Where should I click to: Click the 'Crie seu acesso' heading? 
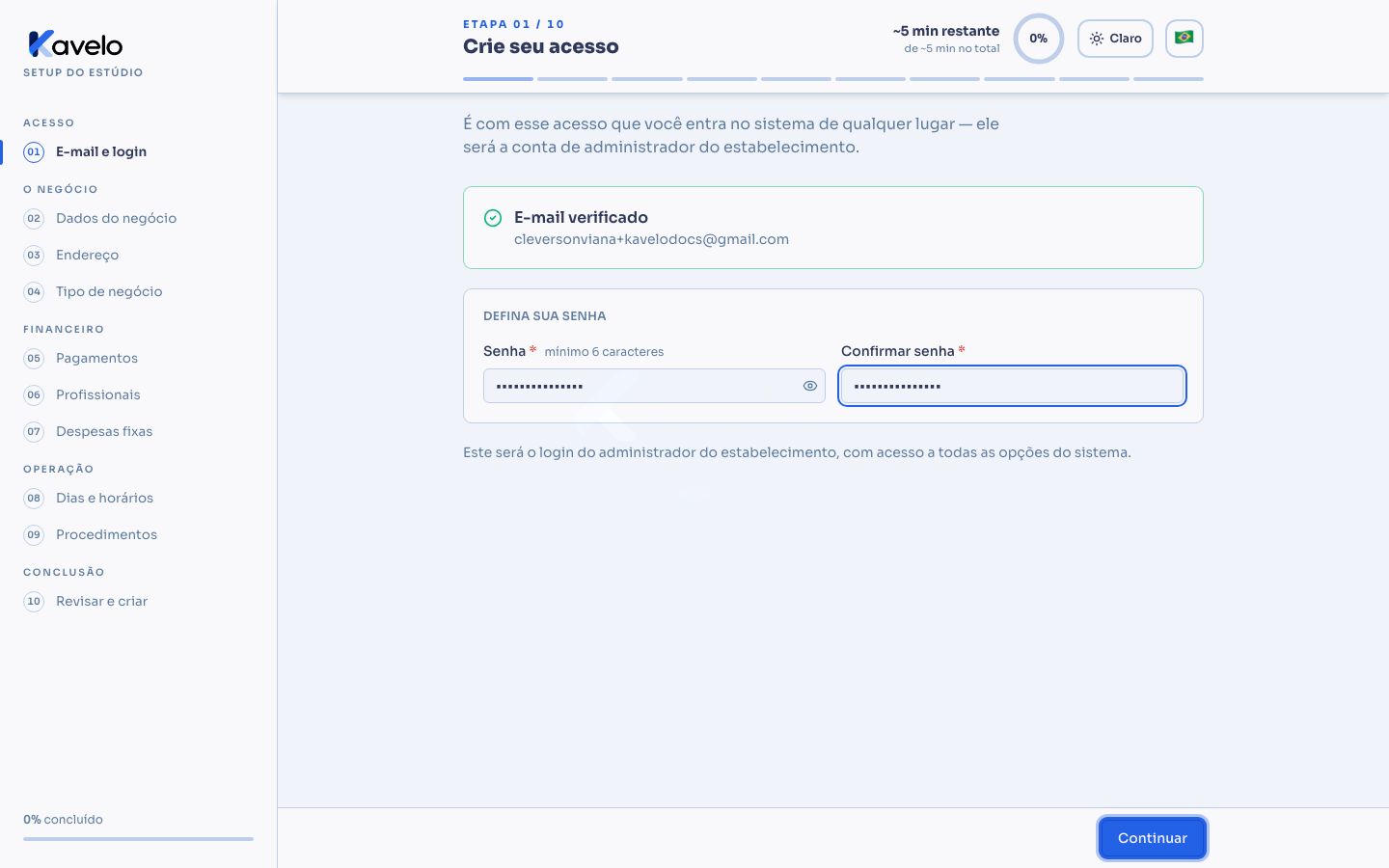[541, 46]
